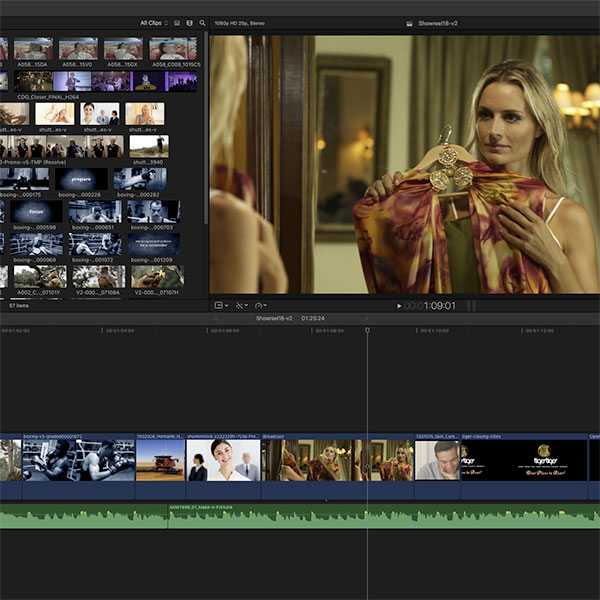Select browser clip A002_C..._07101Y
Screen dimensions: 600x600
tap(40, 277)
